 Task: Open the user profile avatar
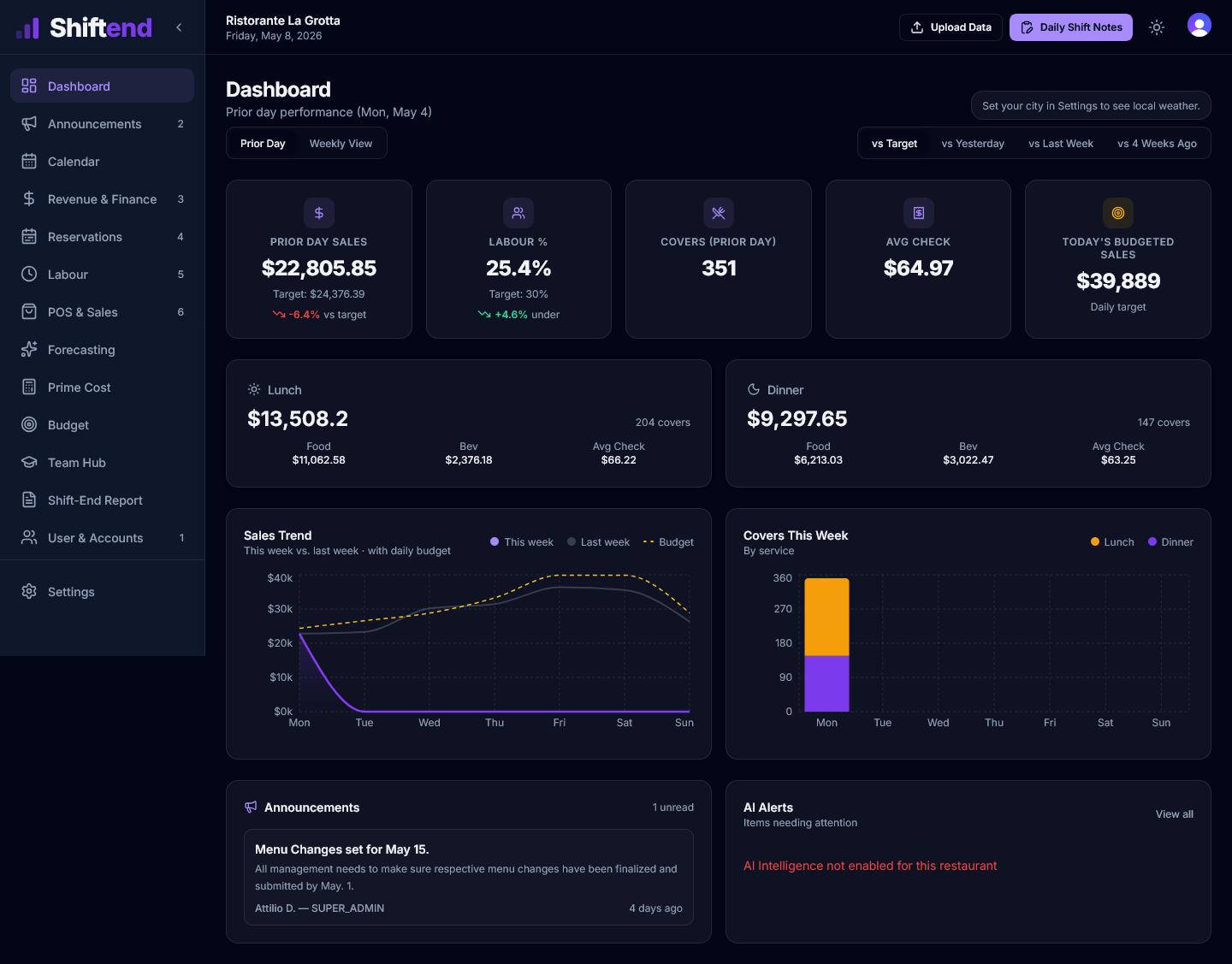coord(1199,26)
